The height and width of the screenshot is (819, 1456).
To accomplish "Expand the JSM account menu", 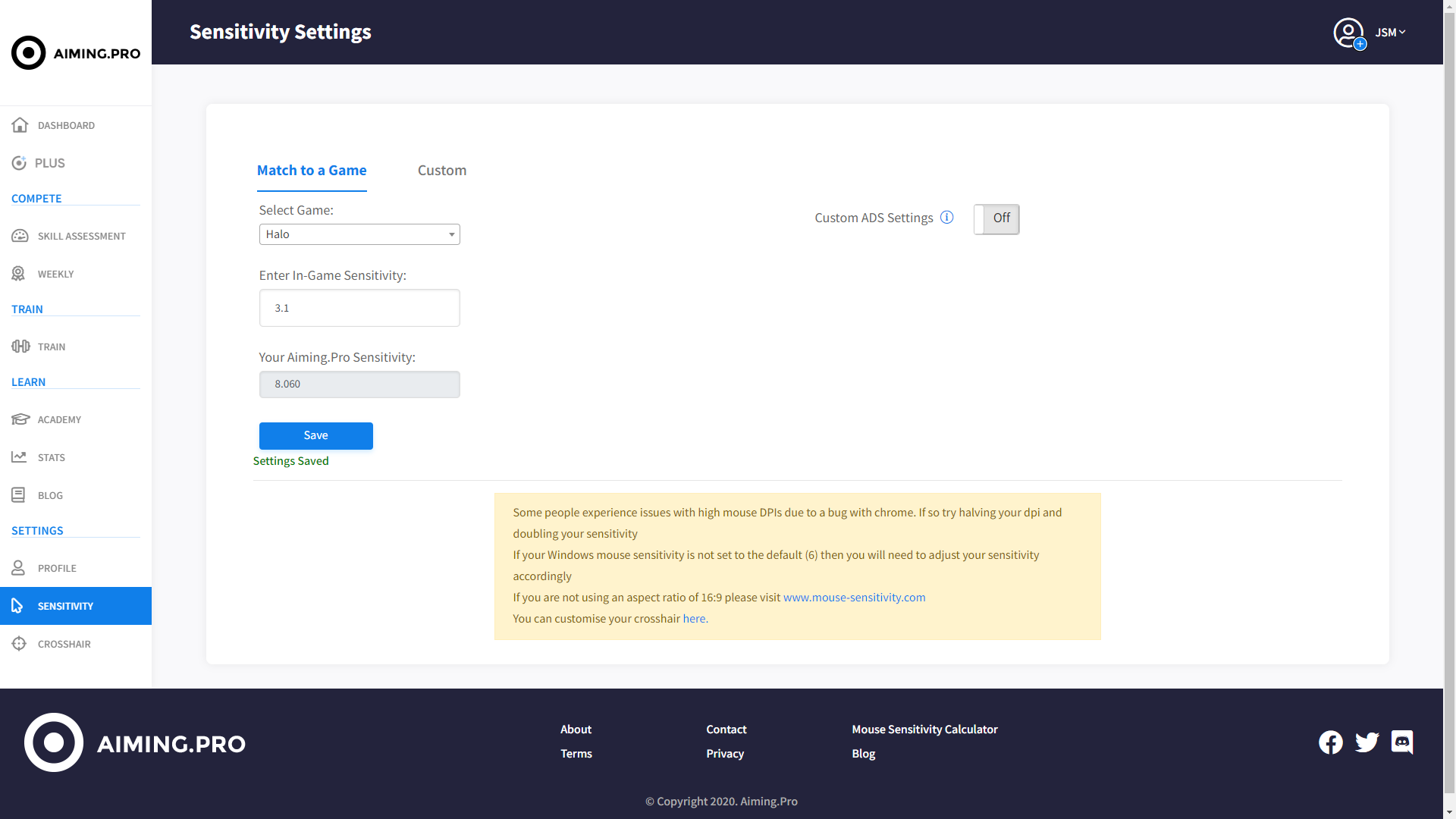I will (1391, 33).
